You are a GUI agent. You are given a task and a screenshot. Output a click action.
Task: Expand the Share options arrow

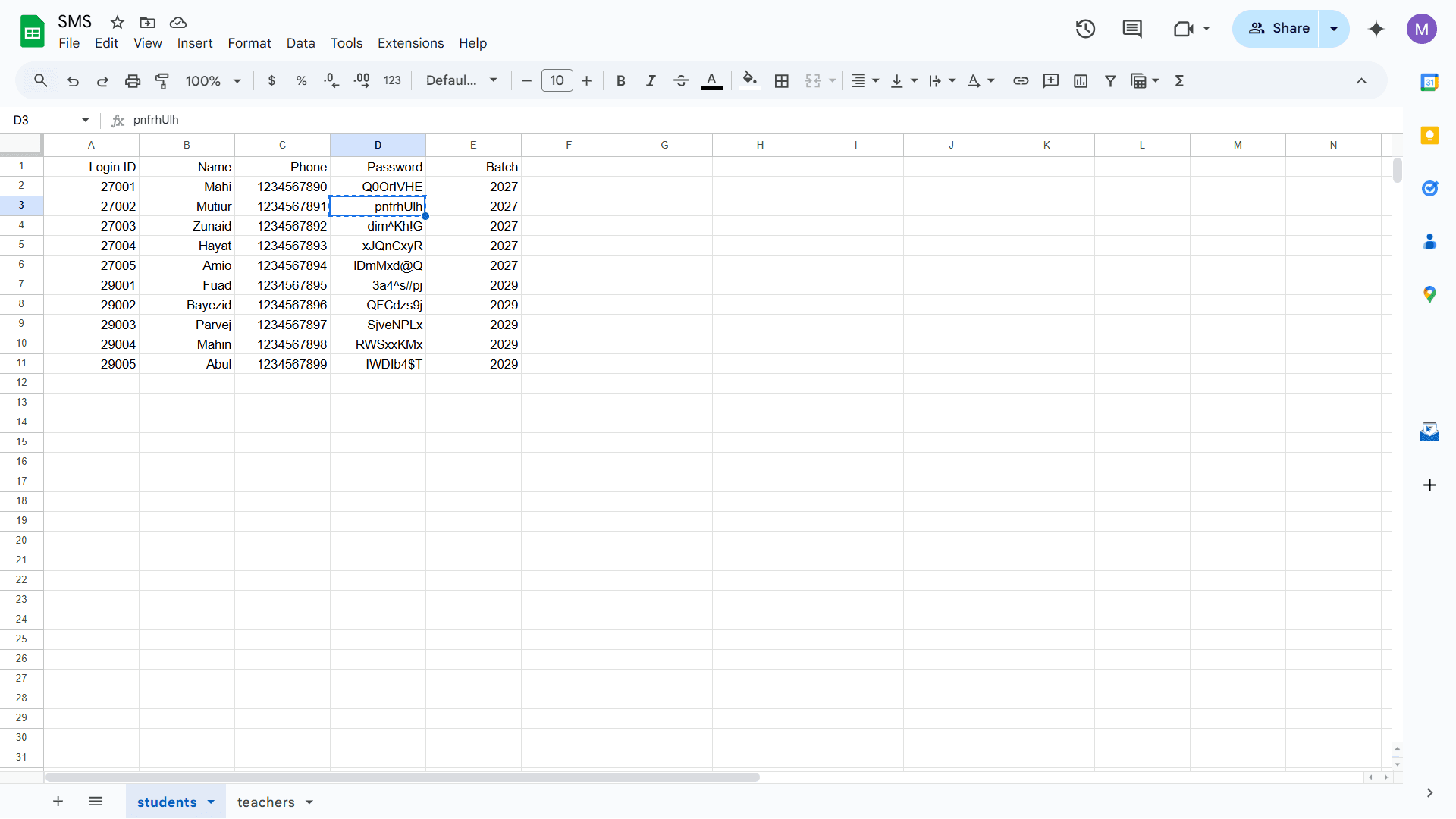coord(1334,29)
